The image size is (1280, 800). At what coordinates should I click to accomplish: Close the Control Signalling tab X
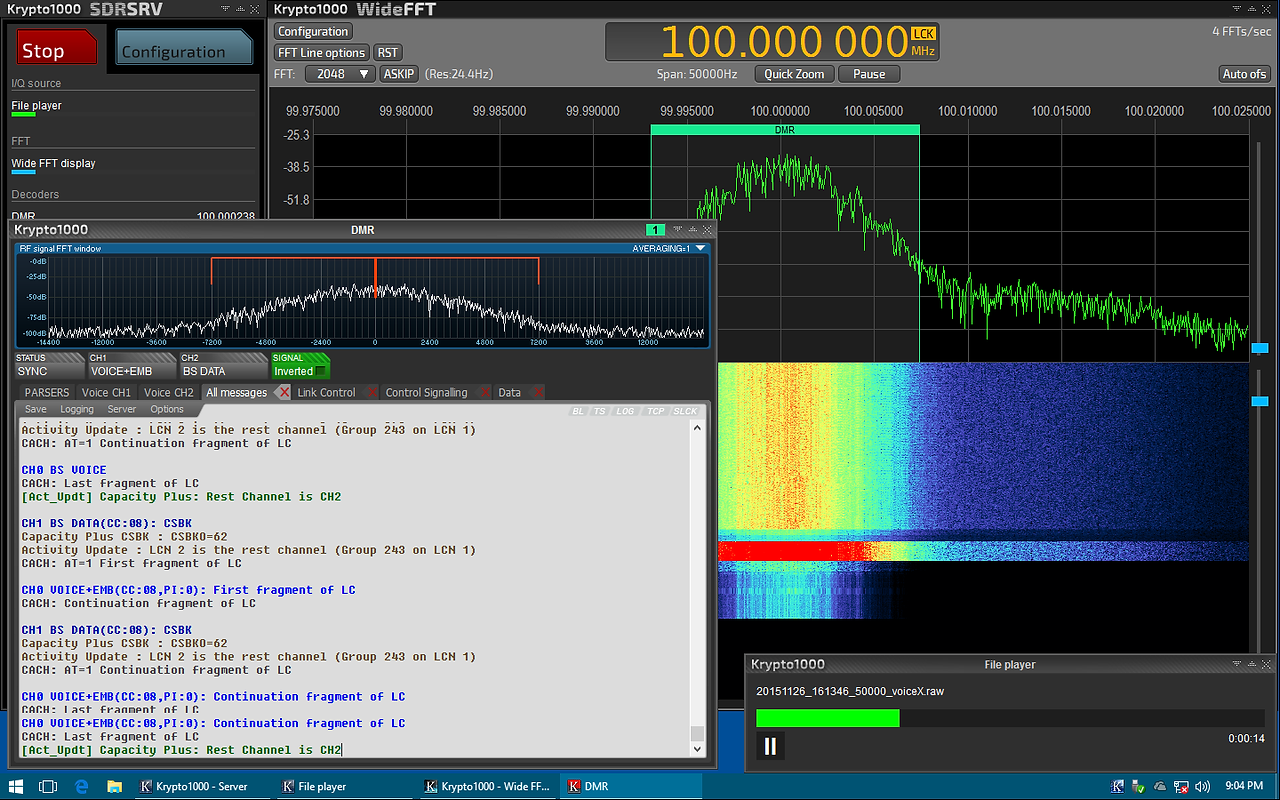click(485, 393)
